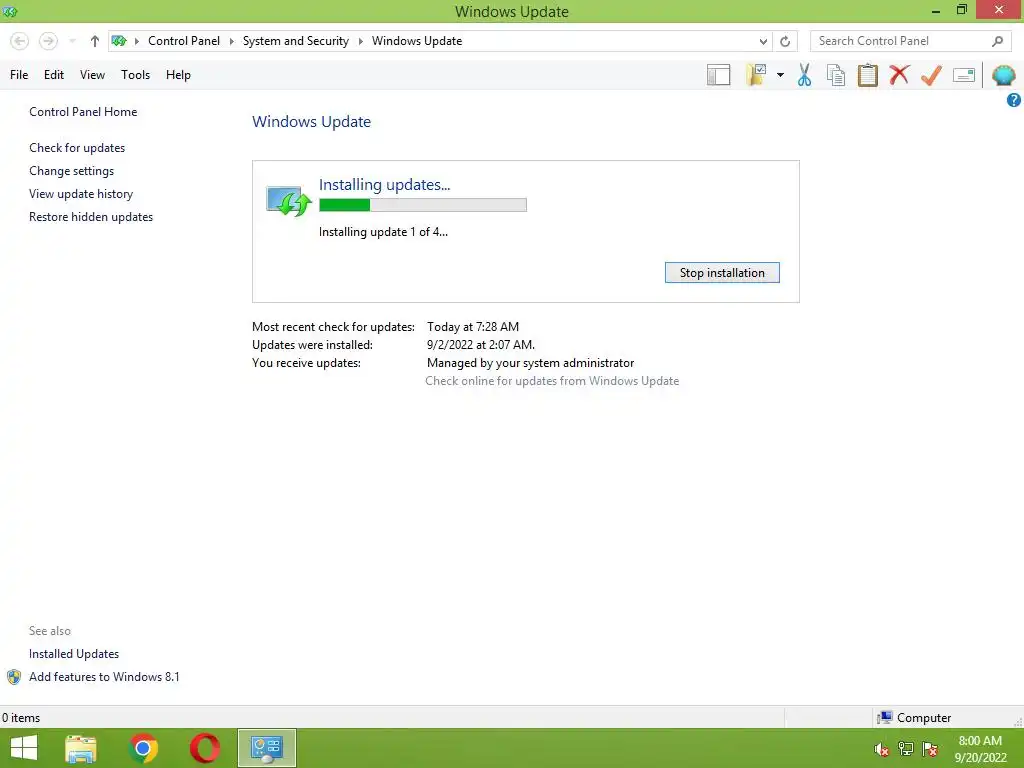Click "Installing update 1 of 4..." text

[383, 232]
